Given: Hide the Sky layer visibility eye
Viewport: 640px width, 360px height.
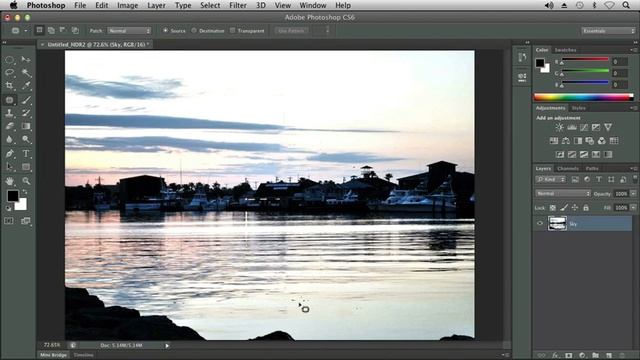Looking at the screenshot, I should pyautogui.click(x=540, y=223).
